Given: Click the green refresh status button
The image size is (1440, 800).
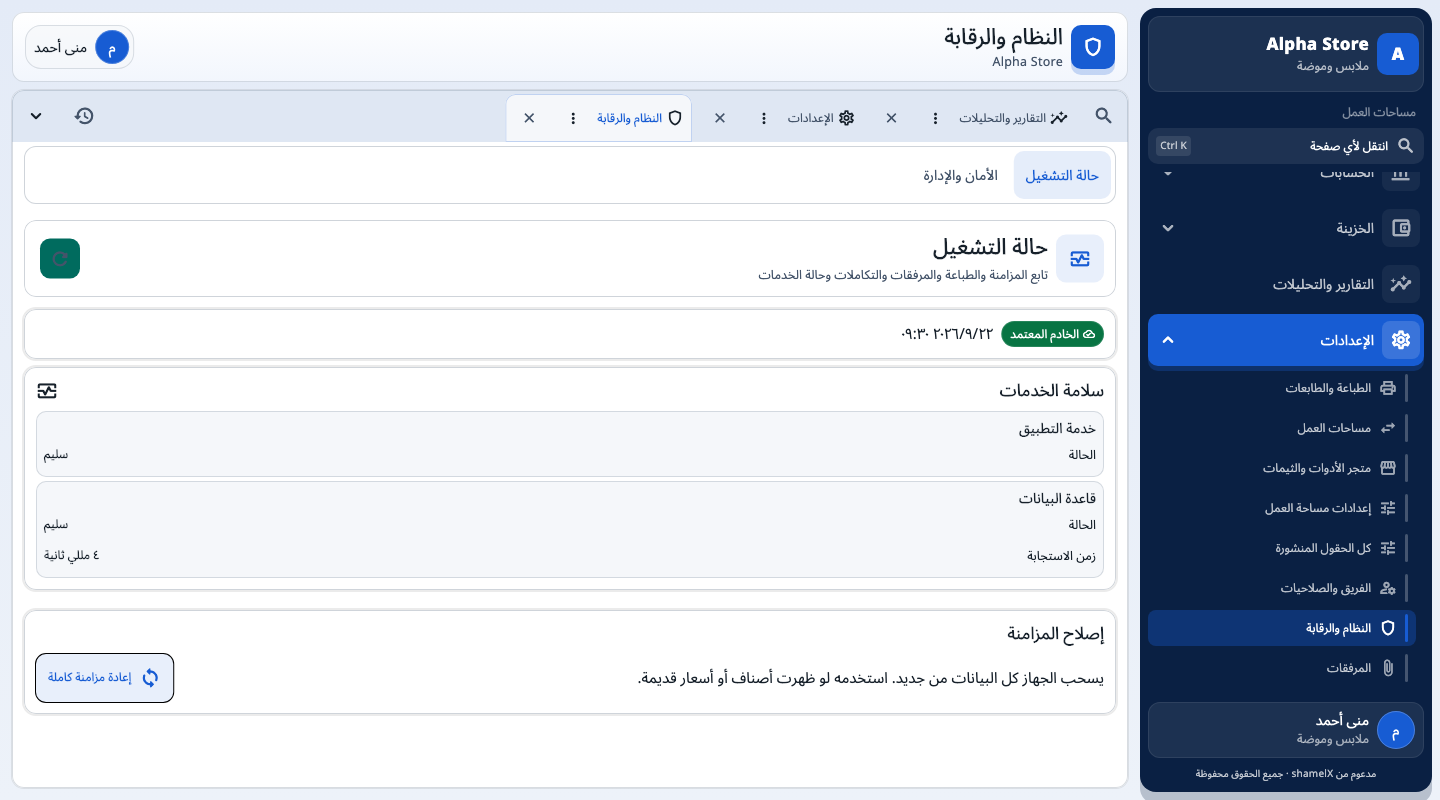Looking at the screenshot, I should tap(60, 258).
